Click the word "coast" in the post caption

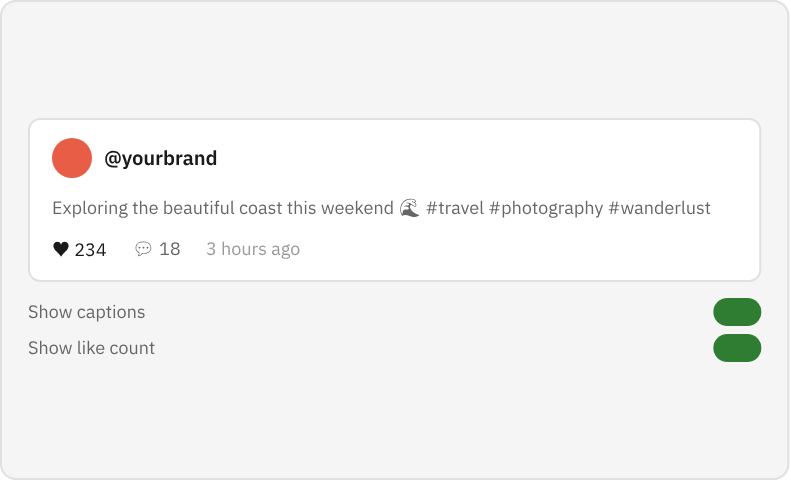(x=262, y=208)
